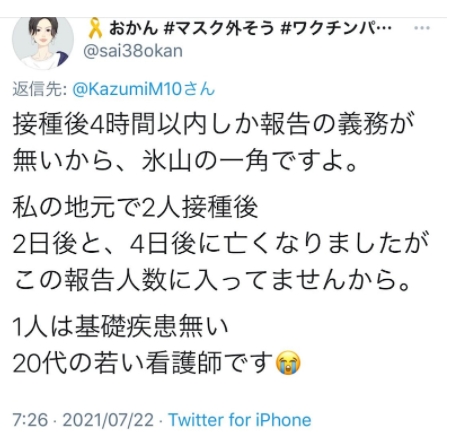The height and width of the screenshot is (446, 452).
Task: Click the author's profile avatar picture
Action: pos(43,43)
